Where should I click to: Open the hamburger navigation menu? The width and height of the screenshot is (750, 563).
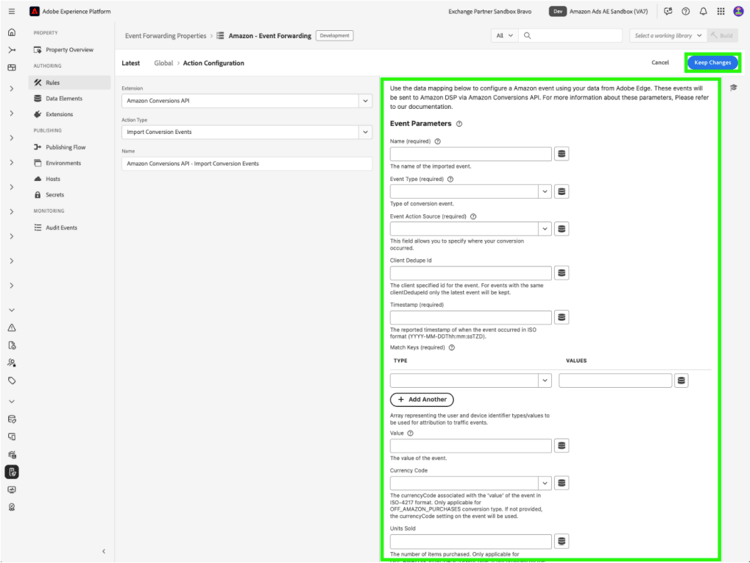11,11
